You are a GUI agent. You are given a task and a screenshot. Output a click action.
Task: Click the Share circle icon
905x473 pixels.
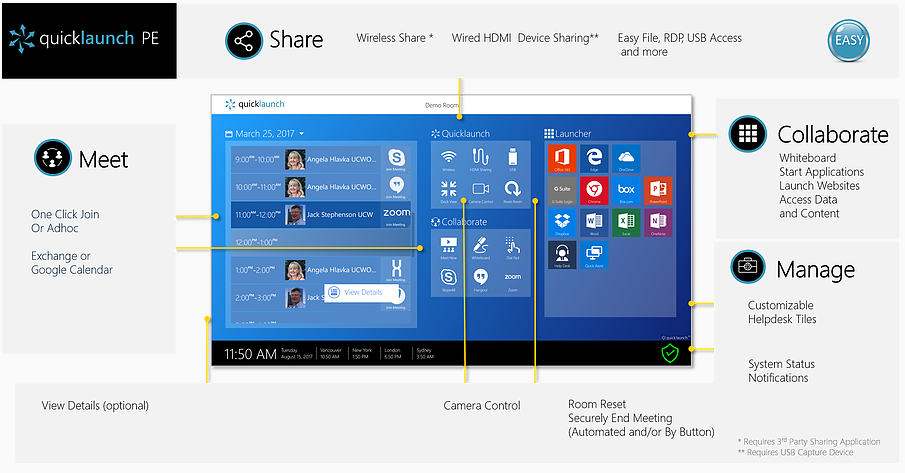click(244, 41)
